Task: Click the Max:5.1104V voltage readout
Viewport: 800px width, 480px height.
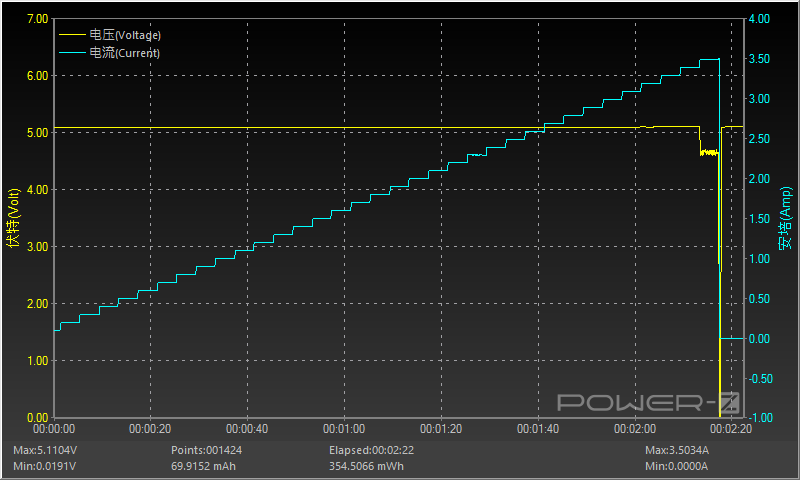Action: click(x=45, y=451)
